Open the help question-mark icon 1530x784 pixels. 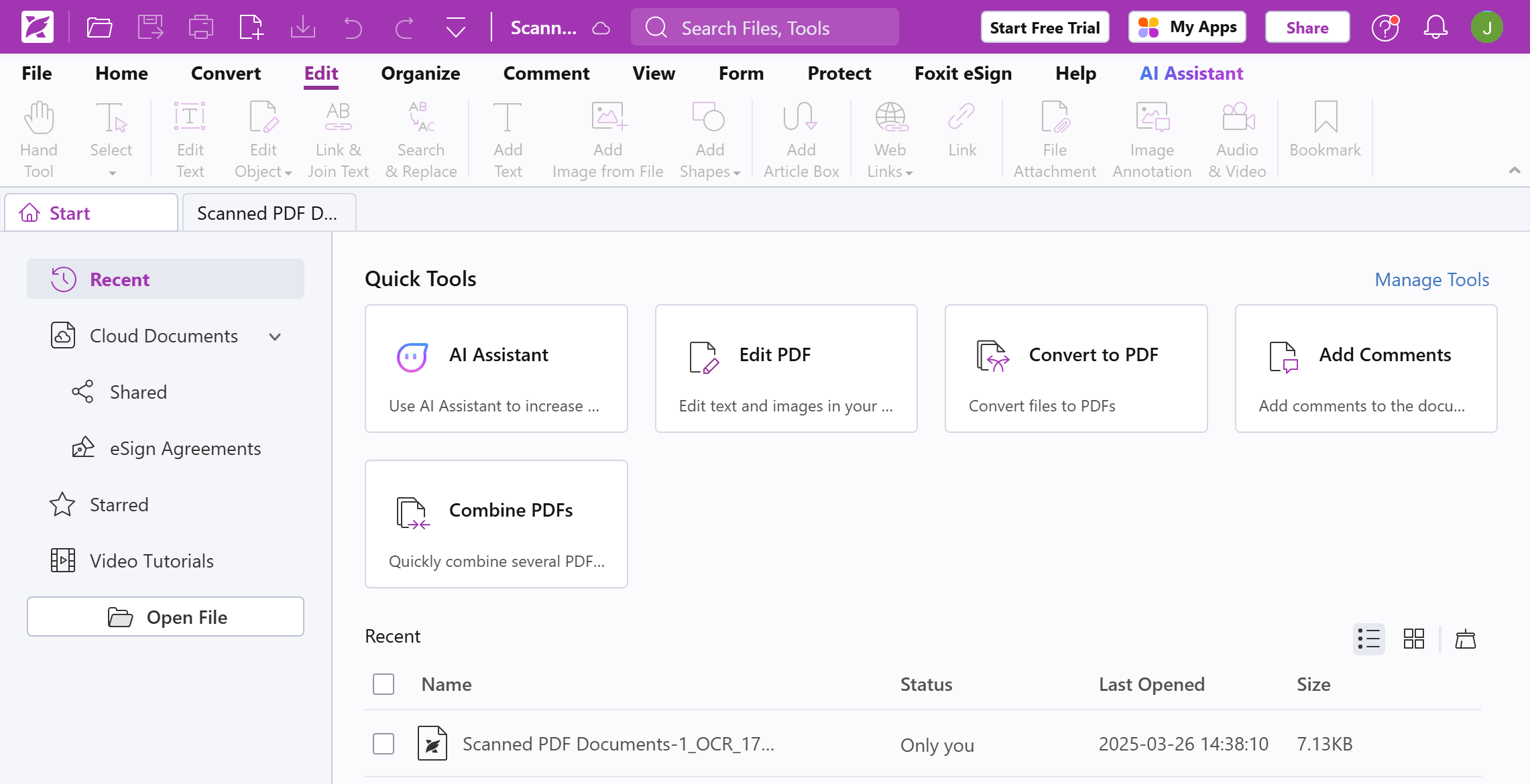1385,27
